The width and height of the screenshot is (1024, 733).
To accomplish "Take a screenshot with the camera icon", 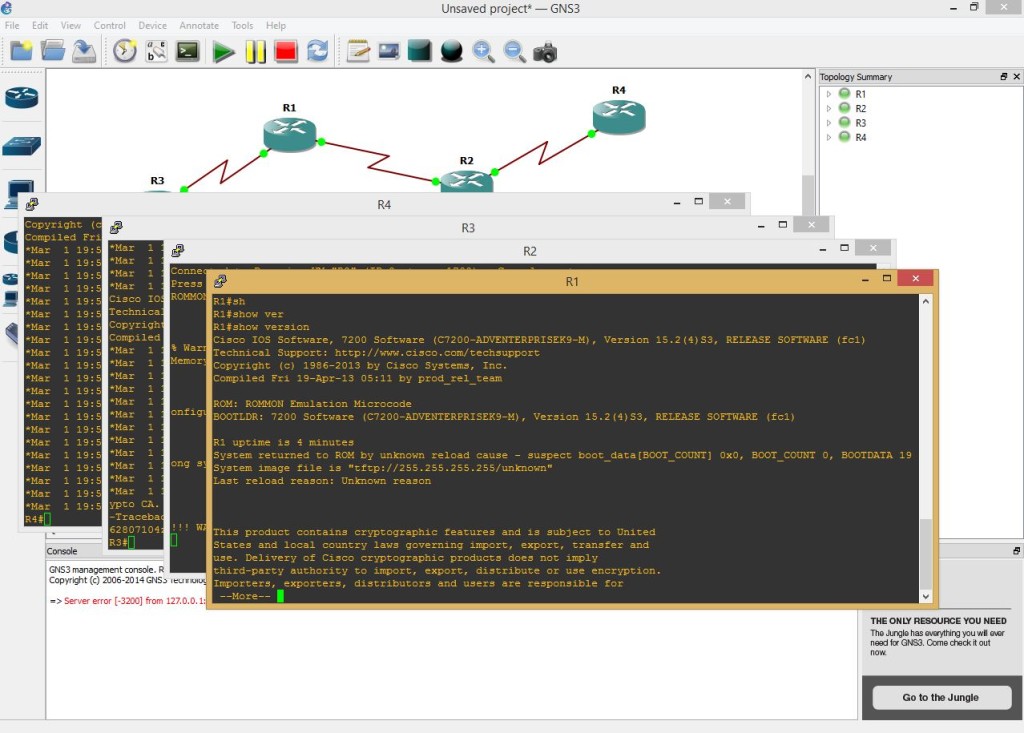I will pos(545,51).
